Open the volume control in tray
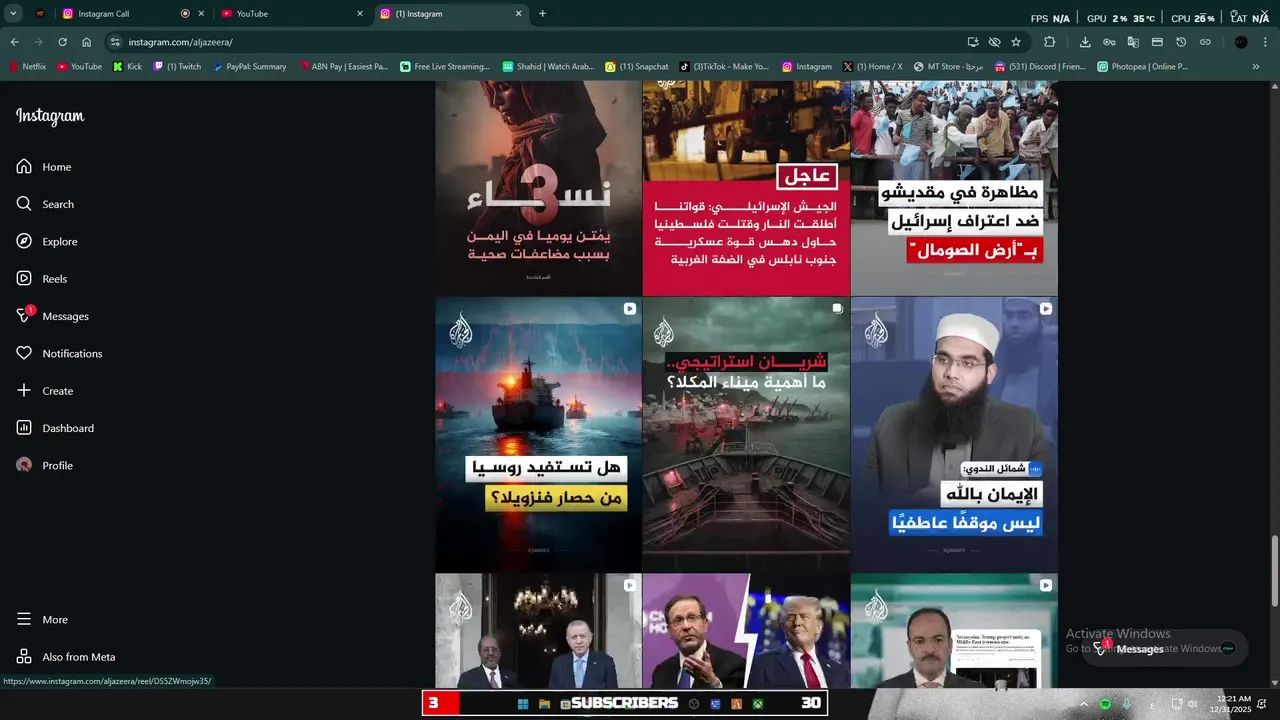Viewport: 1280px width, 720px height. (x=1193, y=704)
